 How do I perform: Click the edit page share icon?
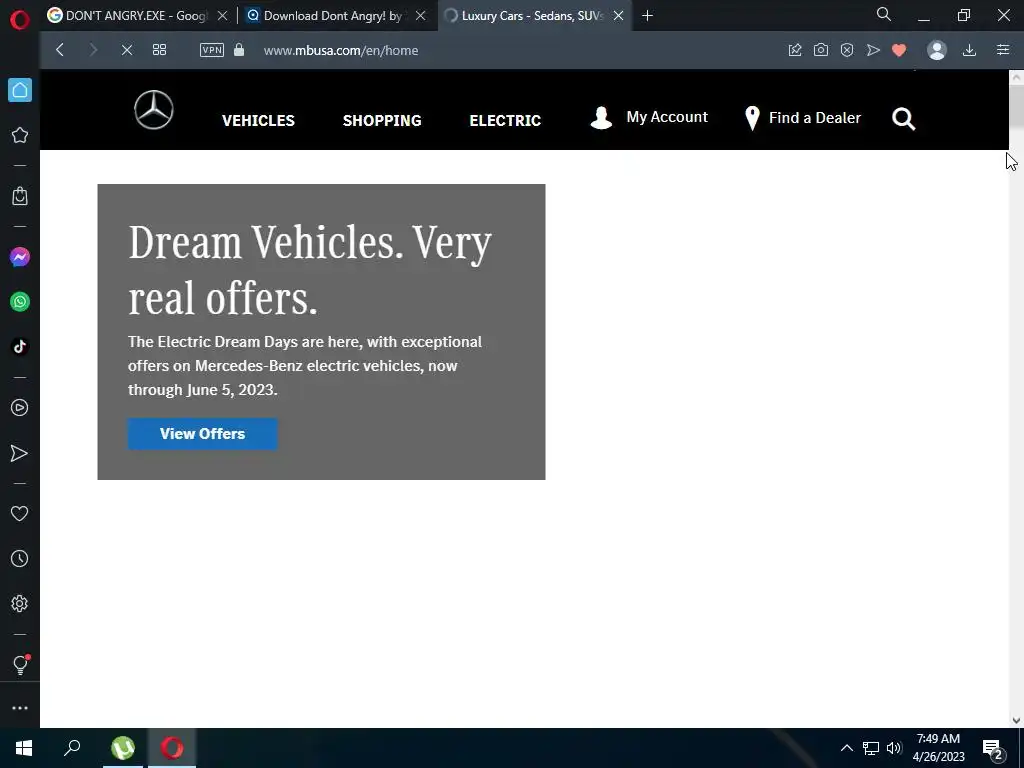[x=795, y=50]
